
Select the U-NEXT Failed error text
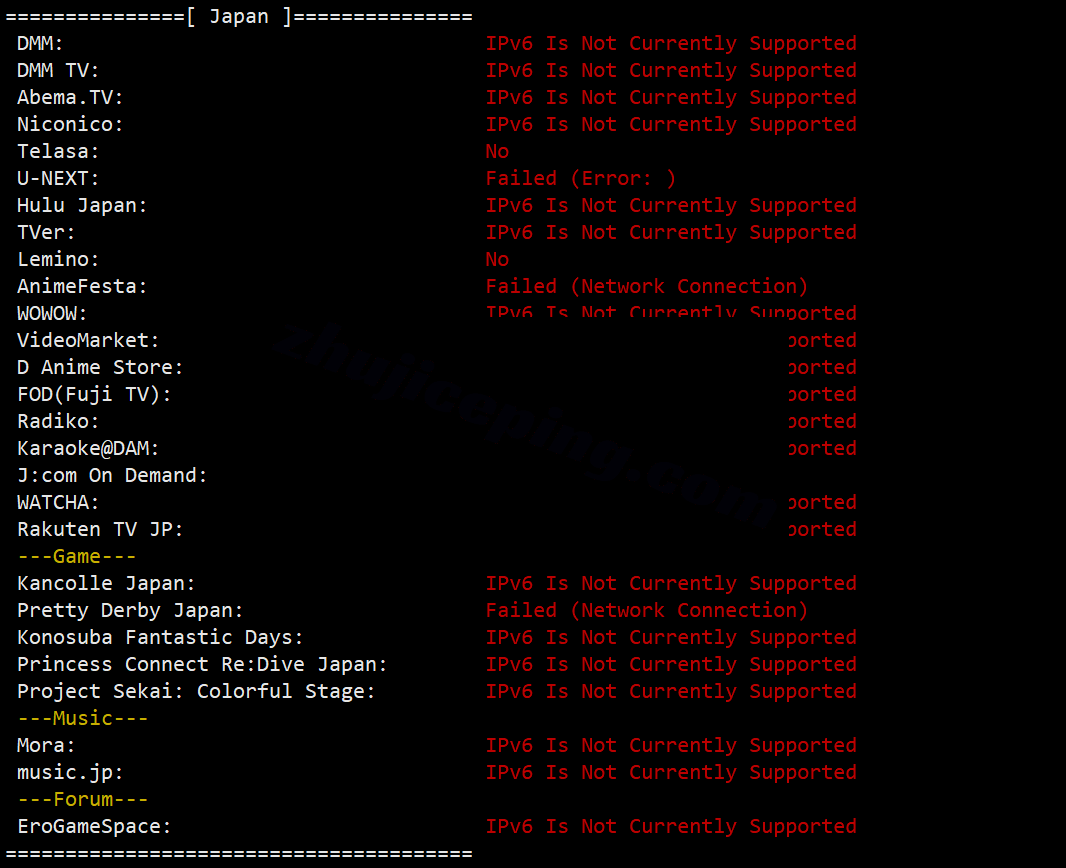pyautogui.click(x=581, y=179)
